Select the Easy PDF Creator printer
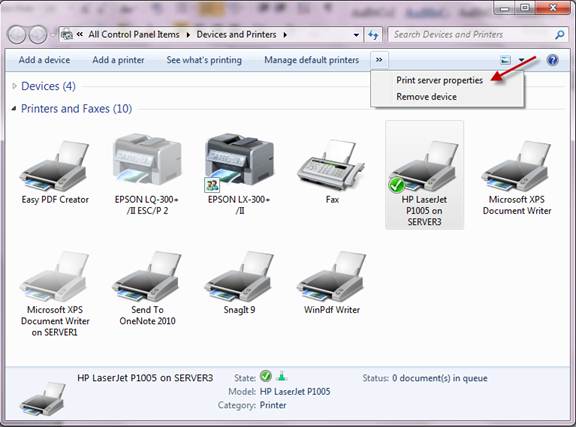This screenshot has height=427, width=576. 55,172
